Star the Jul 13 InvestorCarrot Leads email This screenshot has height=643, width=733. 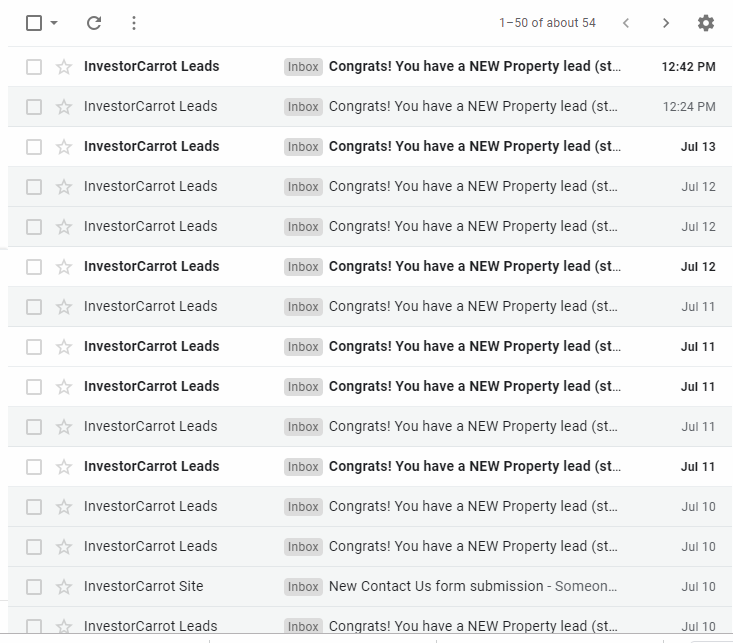pos(64,147)
